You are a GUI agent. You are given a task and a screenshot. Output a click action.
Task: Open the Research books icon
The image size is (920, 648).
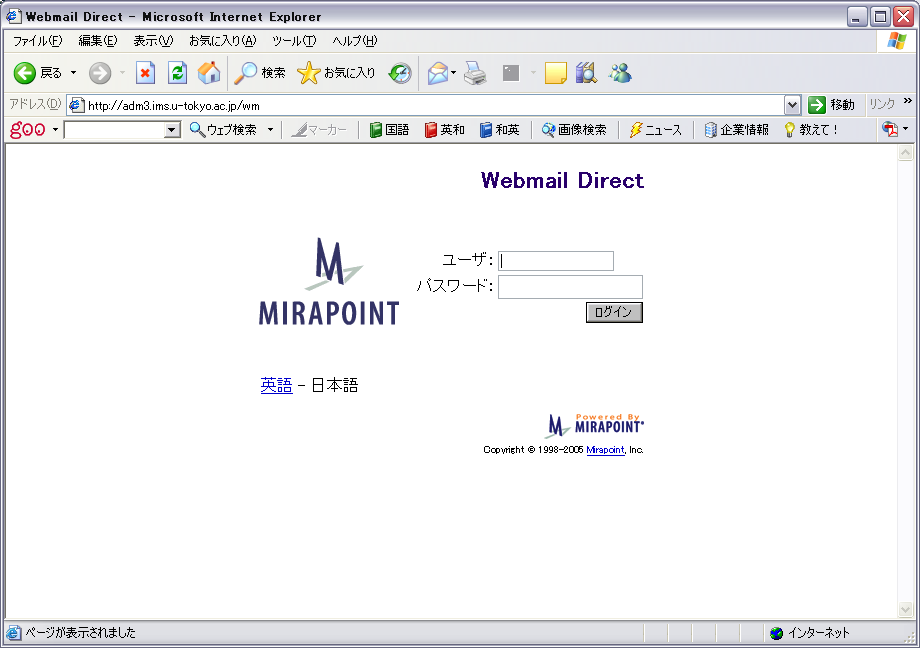click(586, 73)
